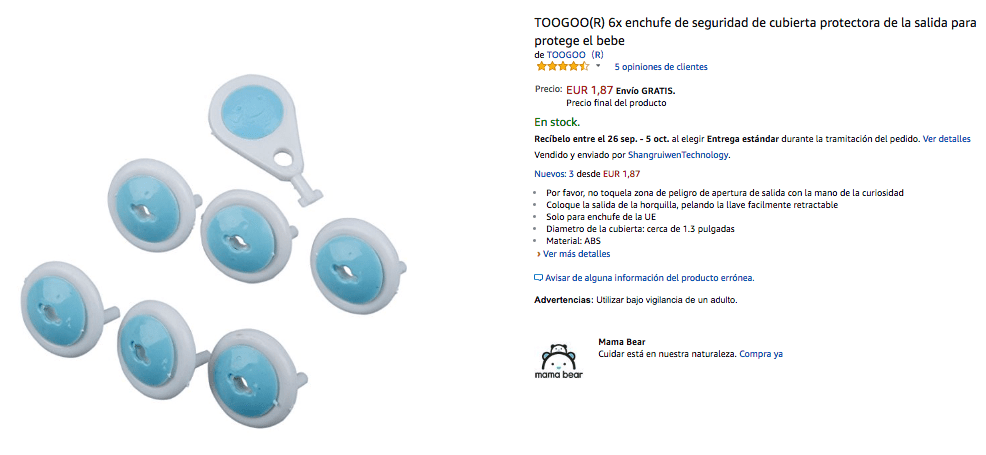Click the main product image
Image resolution: width=986 pixels, height=455 pixels.
pos(214,251)
